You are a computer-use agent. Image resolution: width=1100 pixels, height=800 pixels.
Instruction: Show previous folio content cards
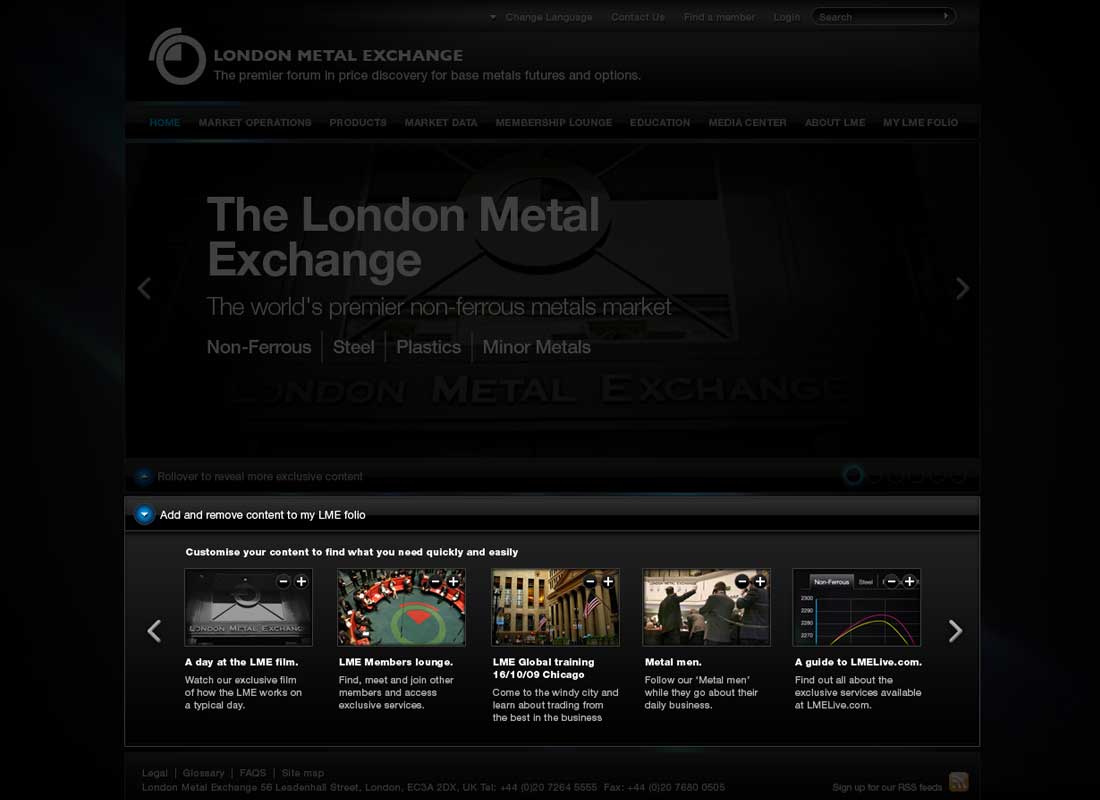point(154,631)
